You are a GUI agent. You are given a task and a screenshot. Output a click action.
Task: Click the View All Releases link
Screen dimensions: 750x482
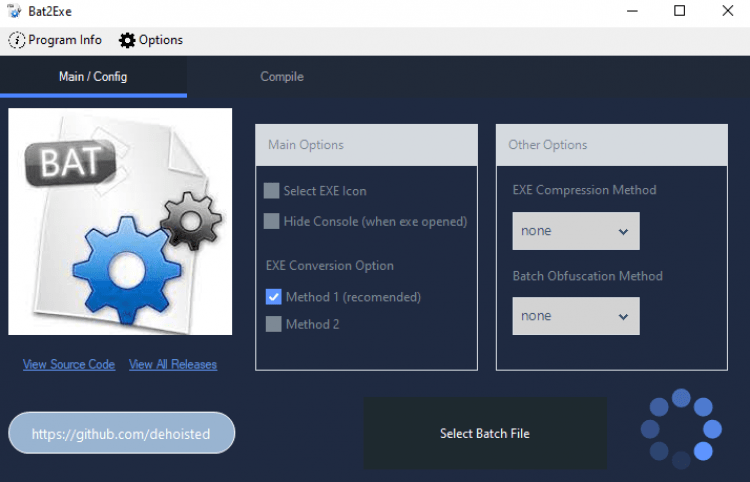pos(173,364)
